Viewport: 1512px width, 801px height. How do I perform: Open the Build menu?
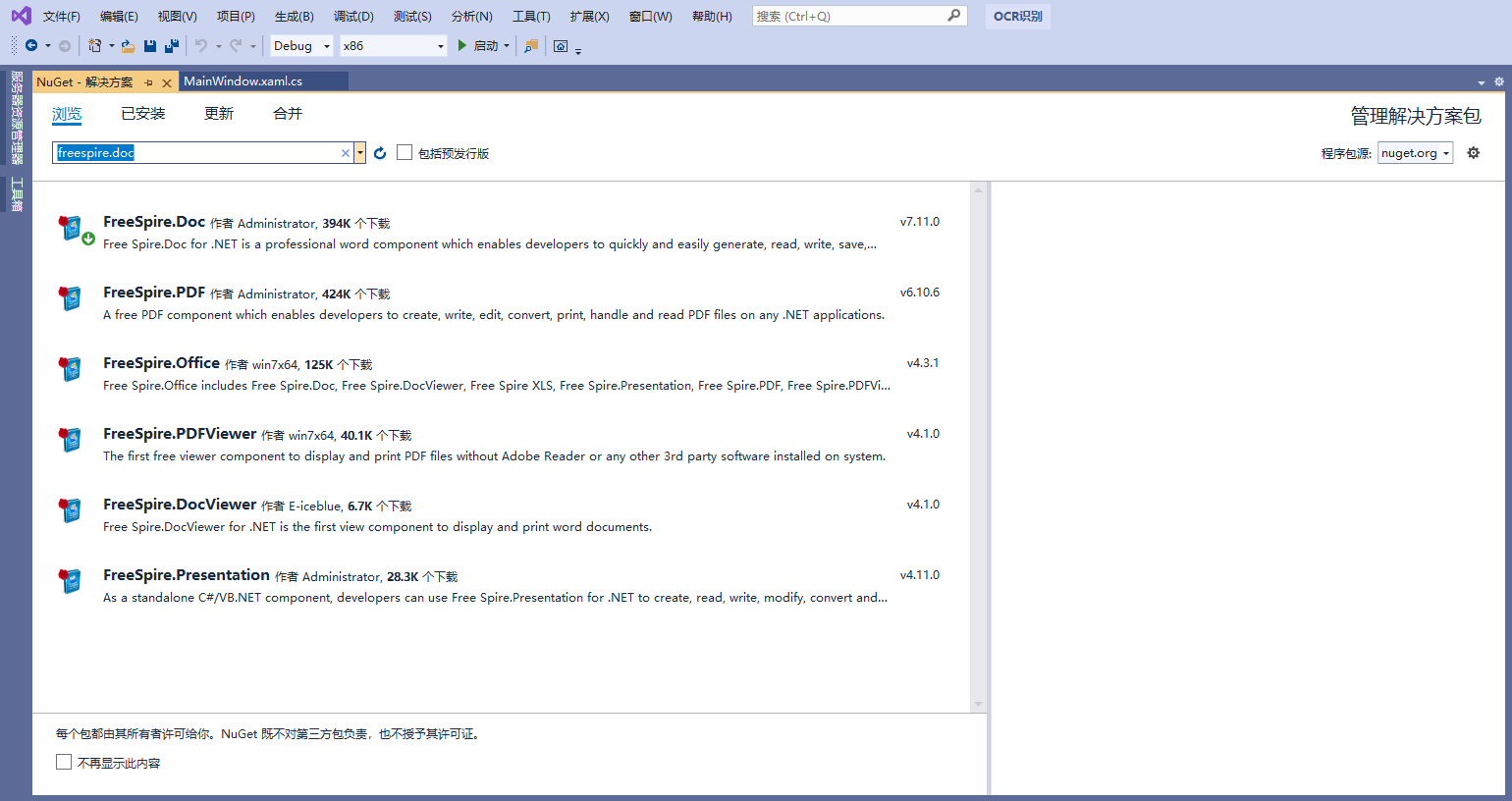[295, 16]
